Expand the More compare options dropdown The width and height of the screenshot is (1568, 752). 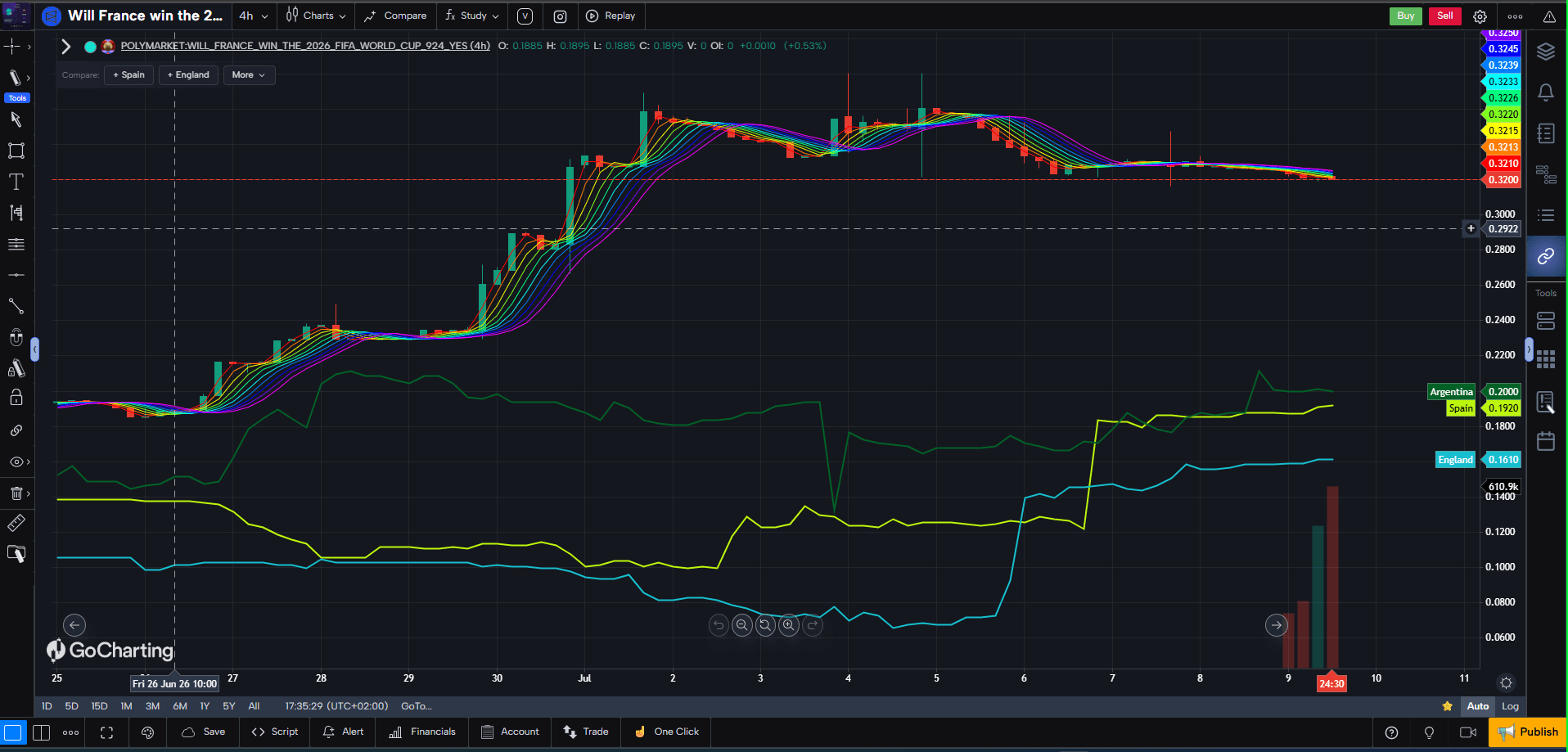[249, 75]
